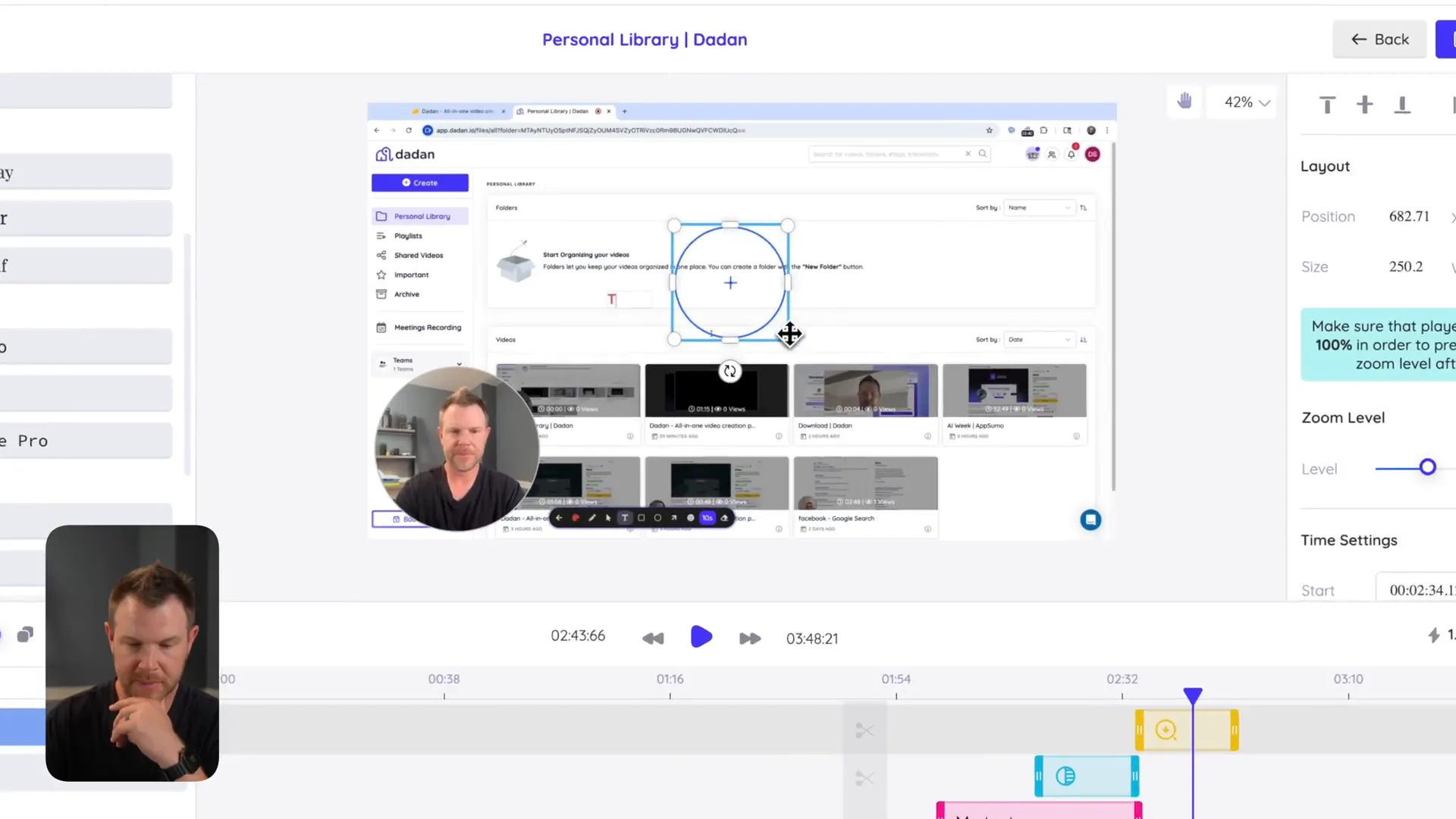Play the video with the play button

click(701, 637)
